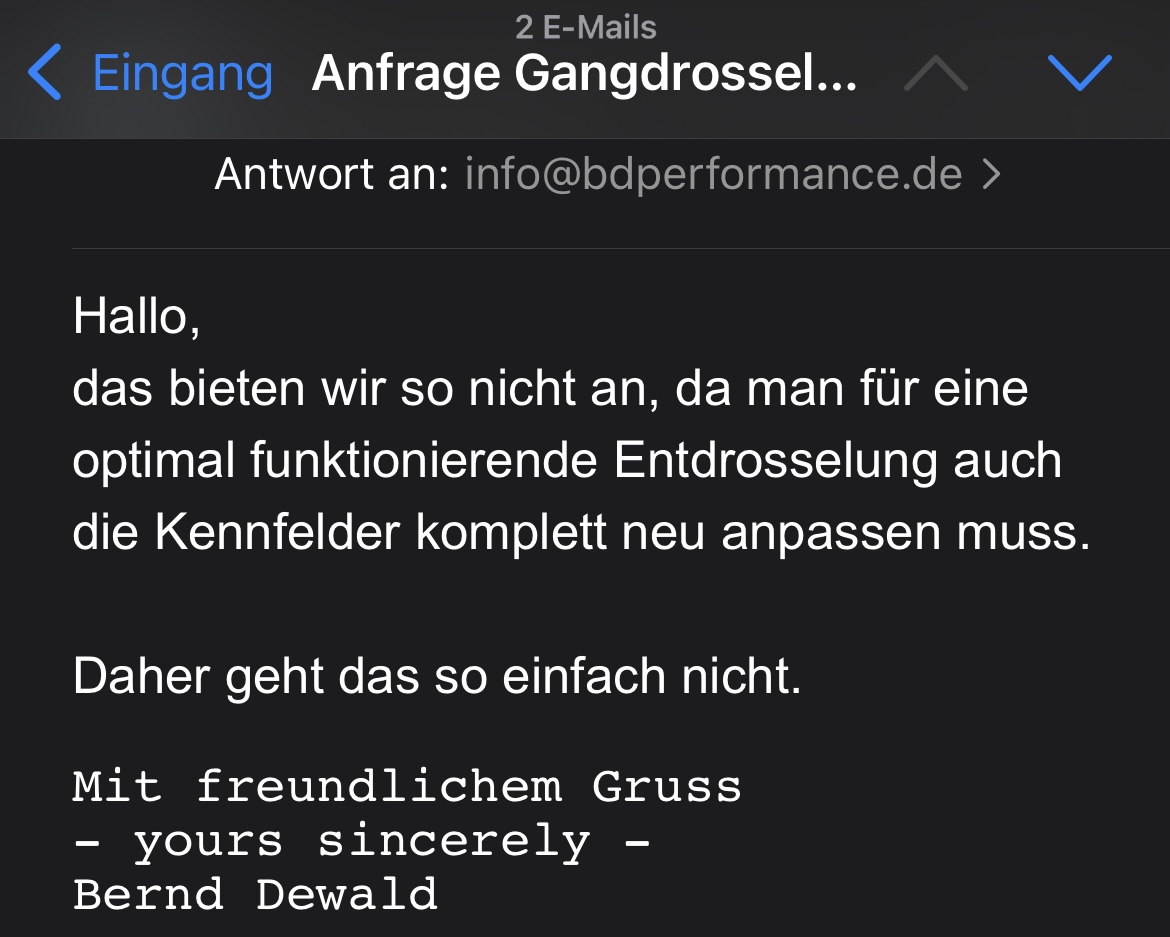Expand reply-to details via right chevron
Image resolution: width=1170 pixels, height=937 pixels.
991,176
